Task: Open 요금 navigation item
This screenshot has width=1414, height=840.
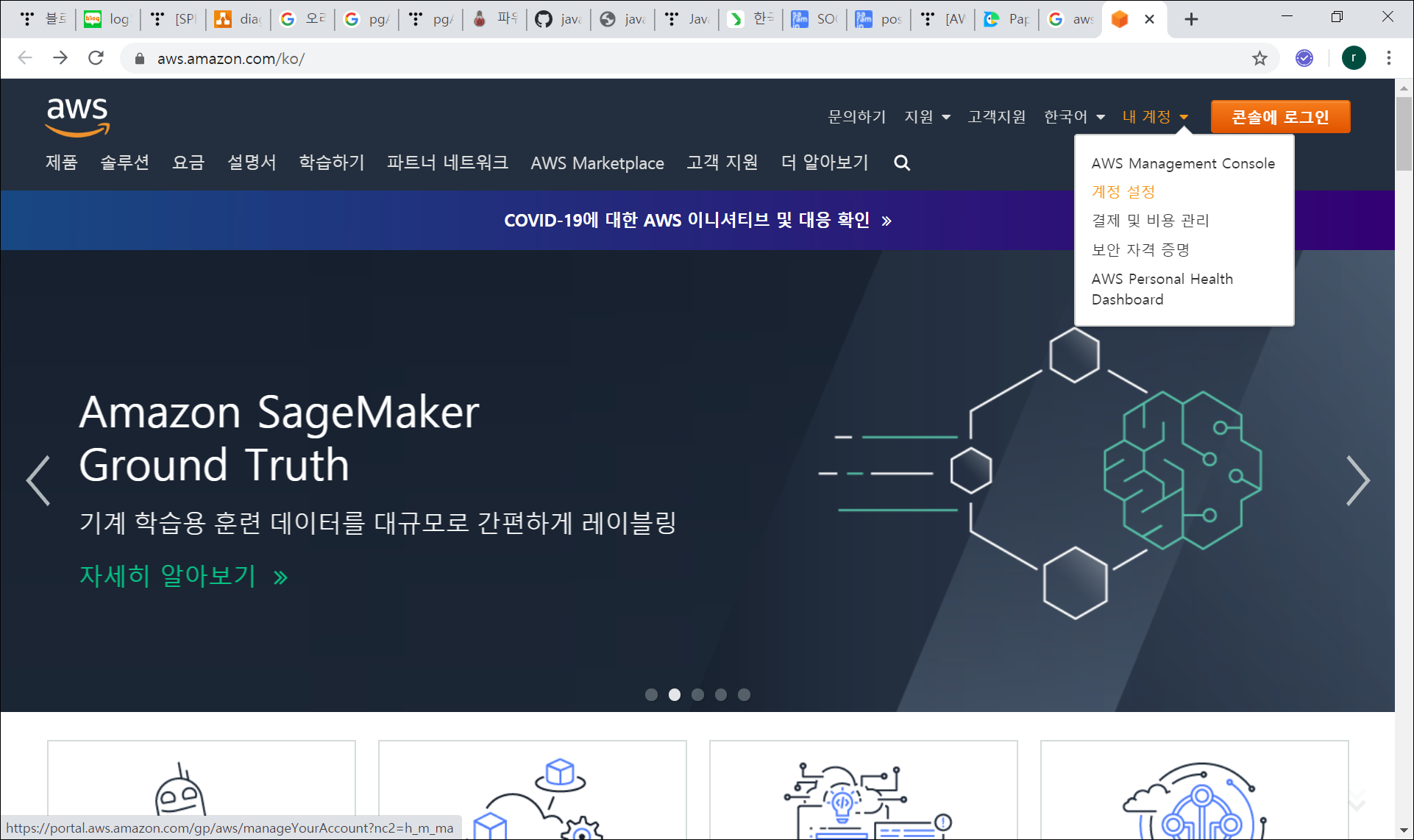Action: (x=188, y=163)
